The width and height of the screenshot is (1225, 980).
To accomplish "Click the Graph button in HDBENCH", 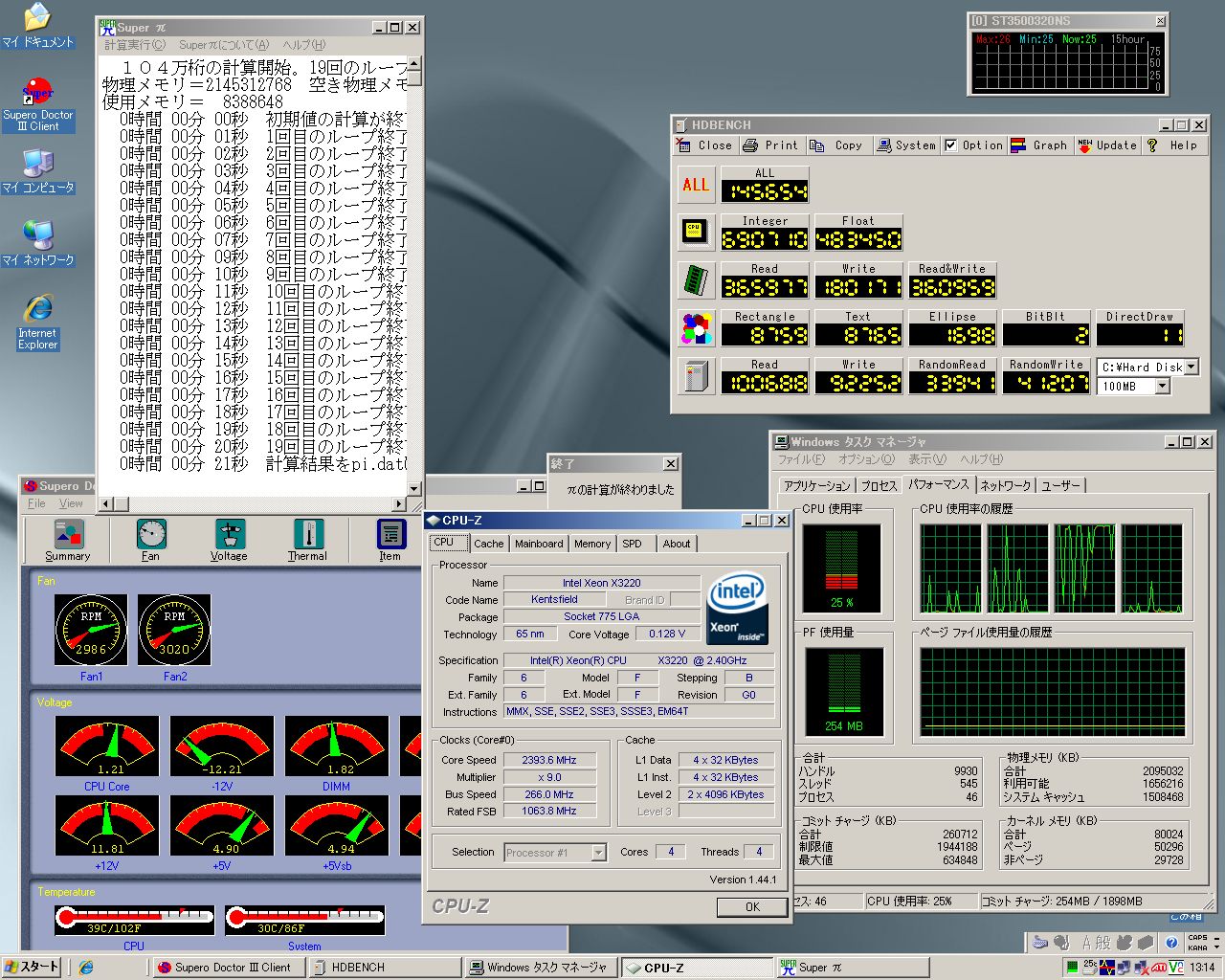I will click(1039, 145).
